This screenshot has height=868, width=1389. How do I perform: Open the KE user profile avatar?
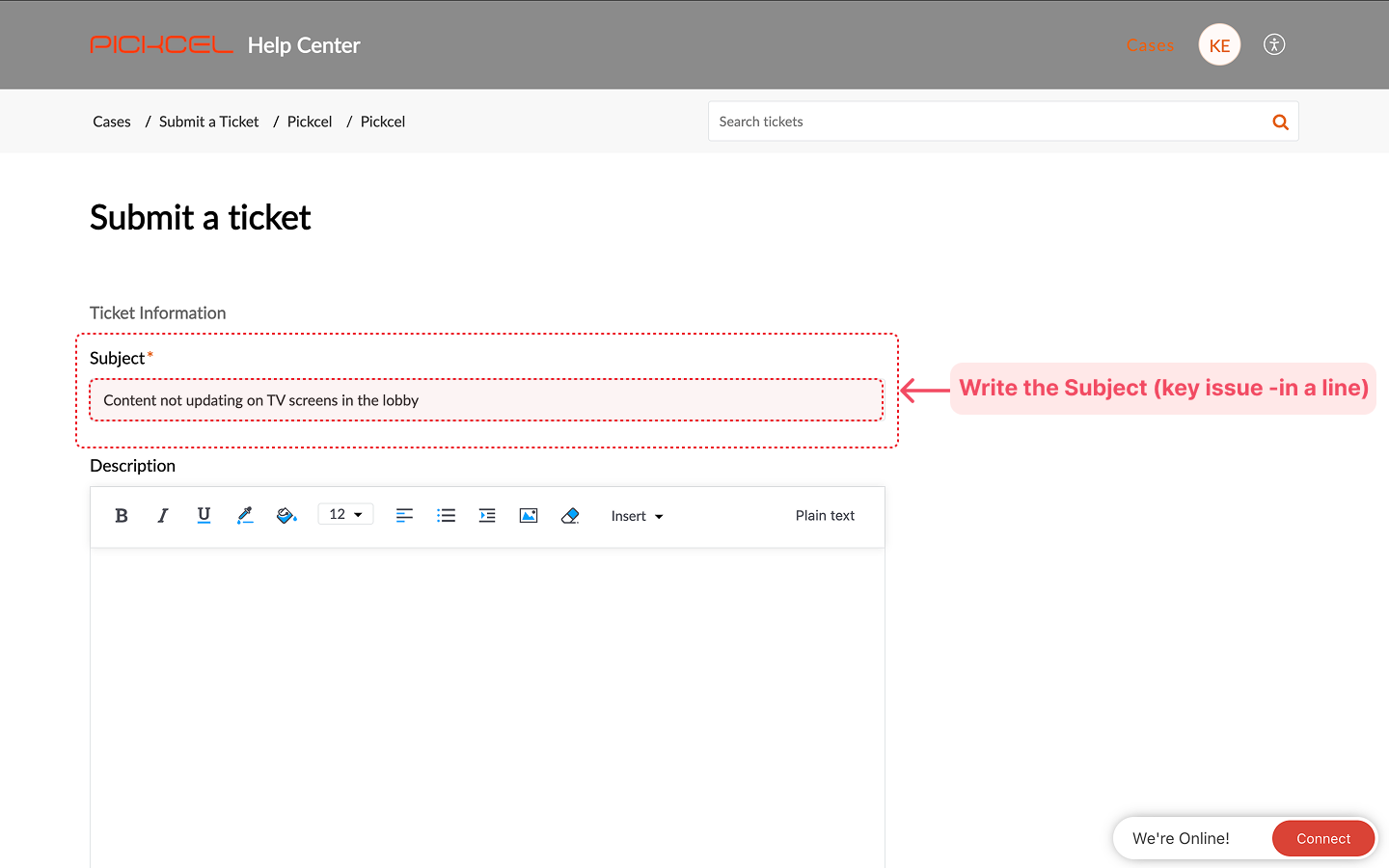(x=1219, y=45)
